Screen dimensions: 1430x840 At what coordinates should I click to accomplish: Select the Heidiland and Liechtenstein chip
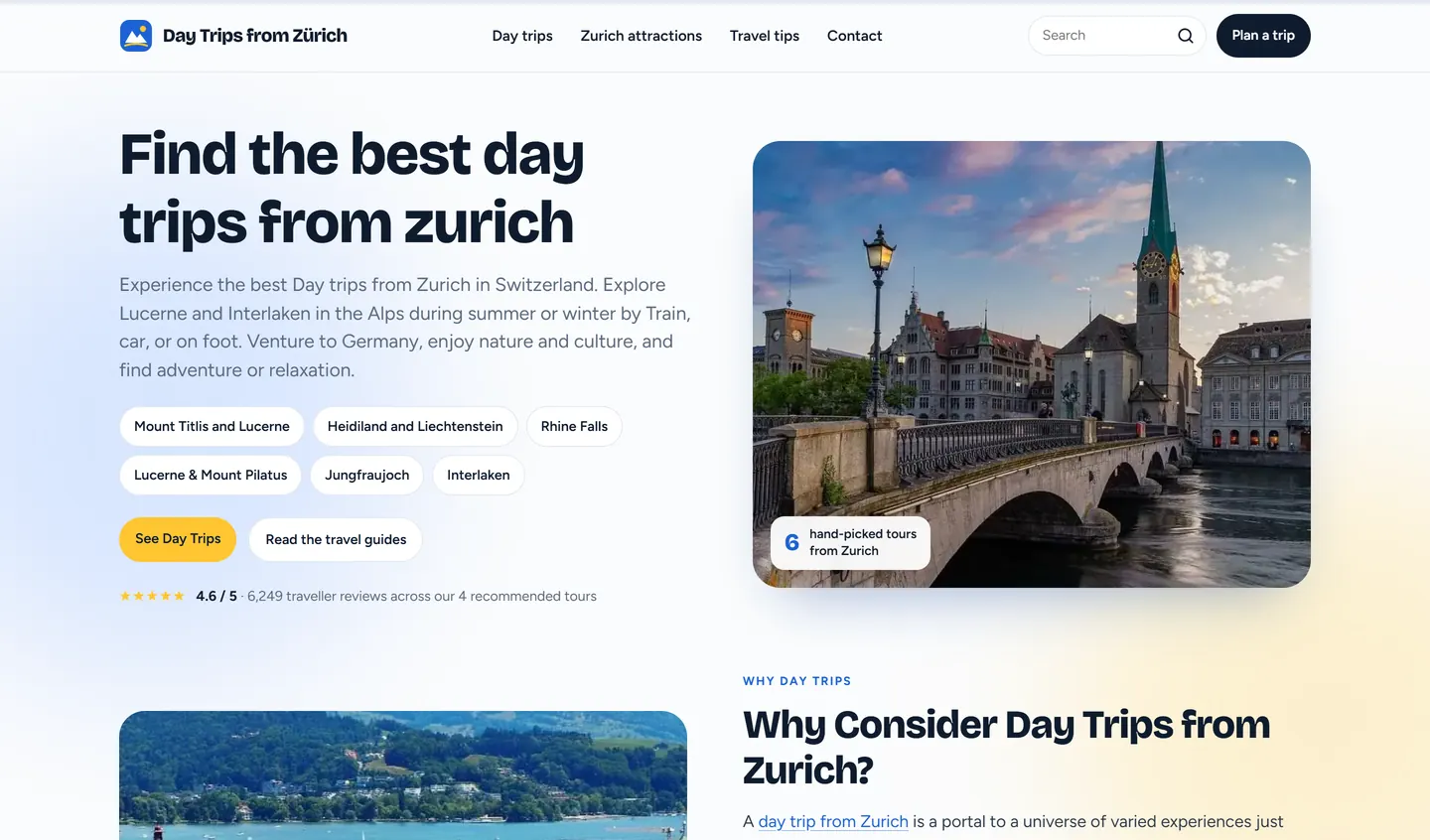click(x=415, y=426)
